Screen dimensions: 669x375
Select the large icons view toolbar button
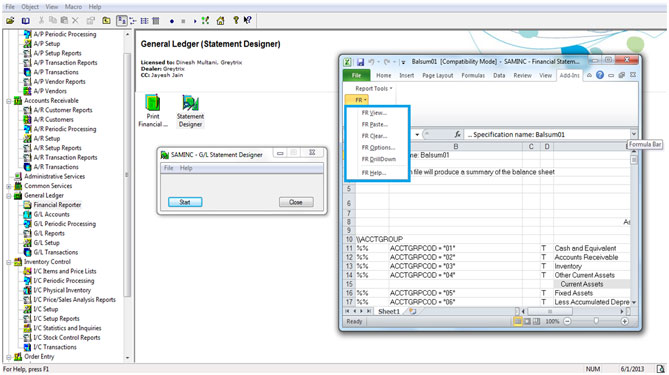[122, 20]
